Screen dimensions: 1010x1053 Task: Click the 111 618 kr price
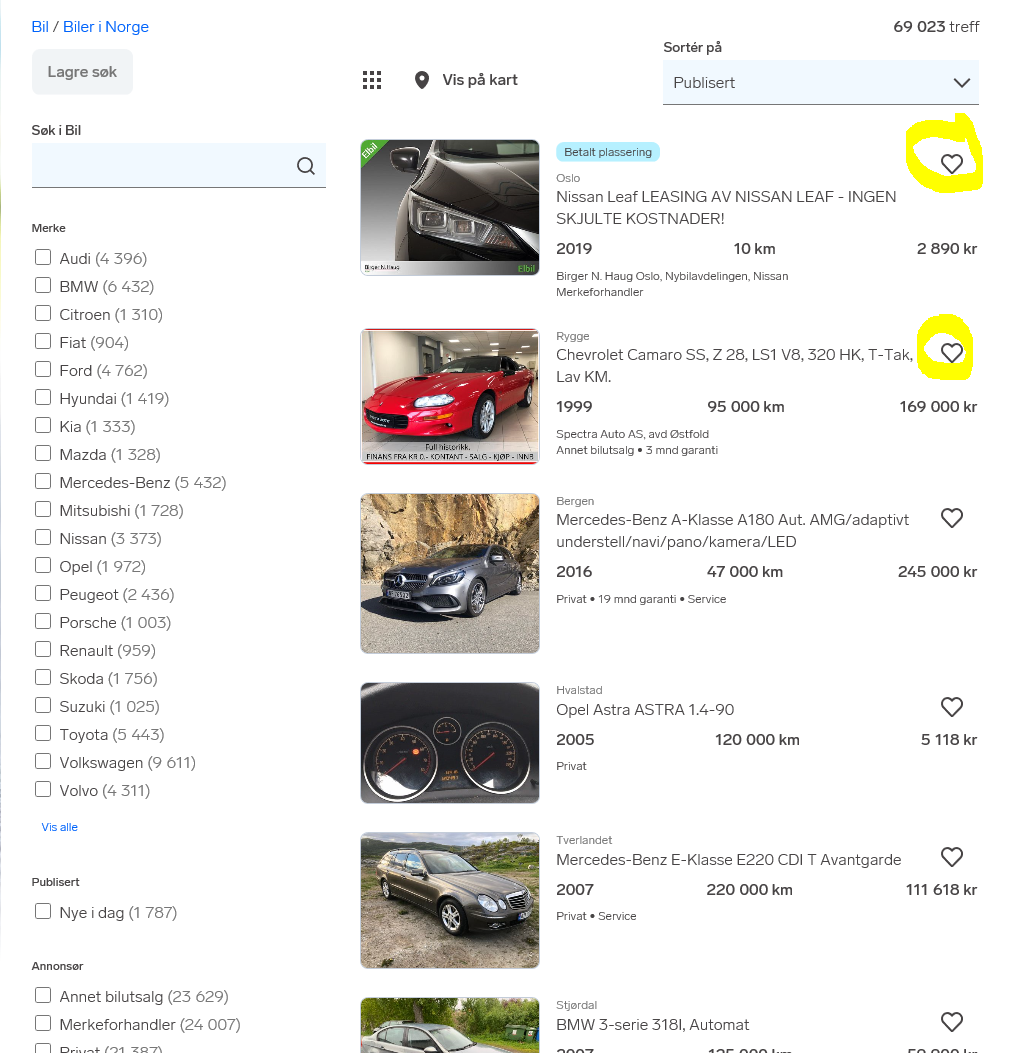(x=941, y=890)
